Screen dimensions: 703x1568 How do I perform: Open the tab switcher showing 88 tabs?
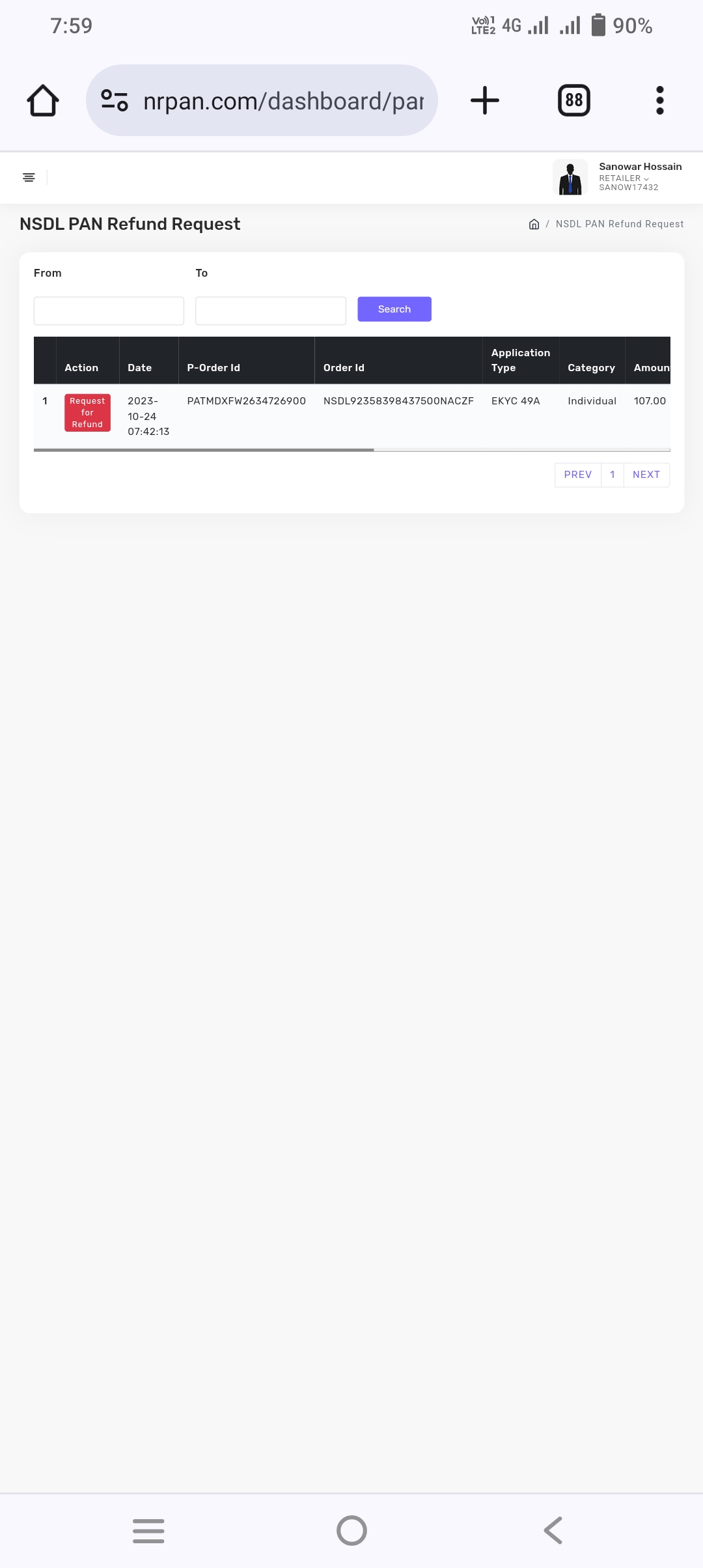[573, 100]
